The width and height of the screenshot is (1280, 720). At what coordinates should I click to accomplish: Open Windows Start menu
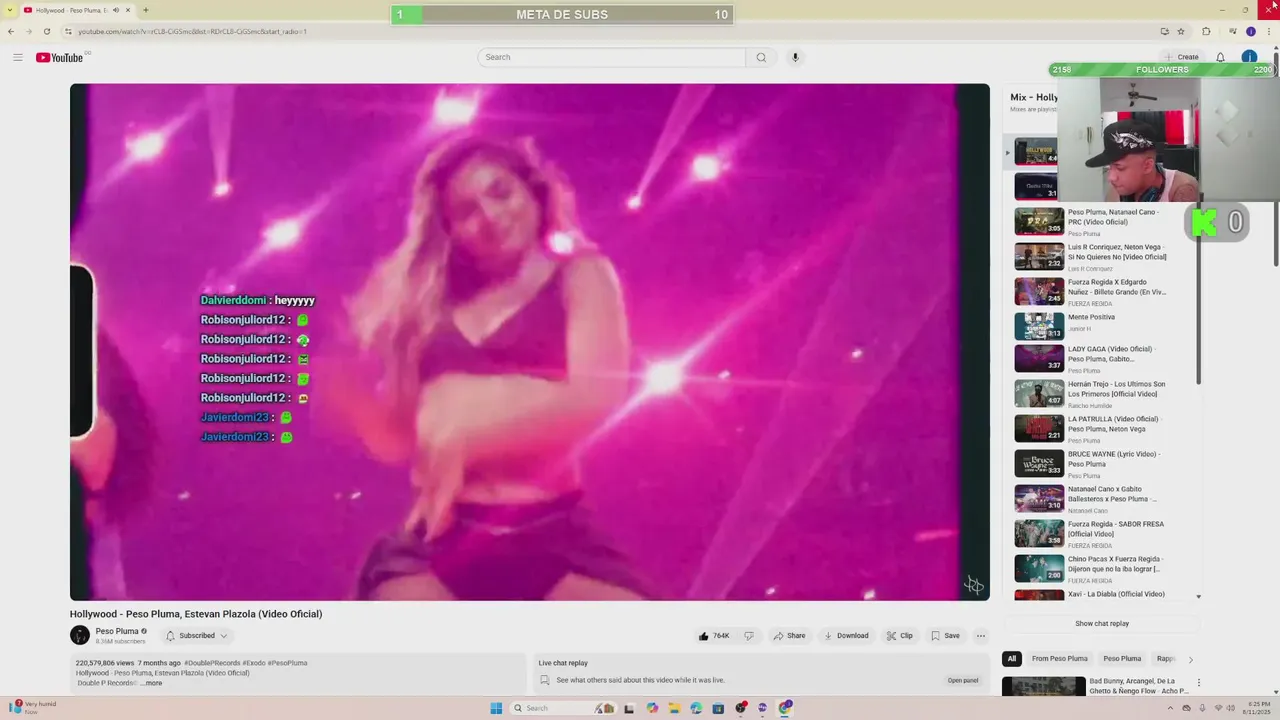(496, 708)
